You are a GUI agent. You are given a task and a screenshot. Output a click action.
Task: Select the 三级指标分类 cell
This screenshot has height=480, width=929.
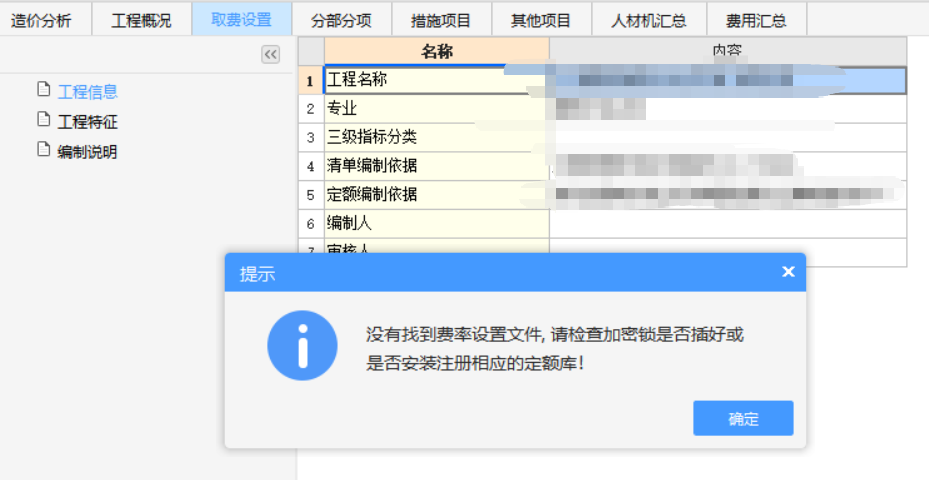pyautogui.click(x=437, y=137)
